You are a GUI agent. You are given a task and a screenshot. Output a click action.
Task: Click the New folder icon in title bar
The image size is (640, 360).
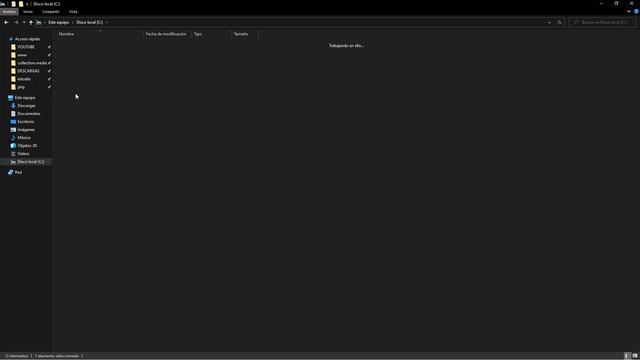(x=21, y=4)
